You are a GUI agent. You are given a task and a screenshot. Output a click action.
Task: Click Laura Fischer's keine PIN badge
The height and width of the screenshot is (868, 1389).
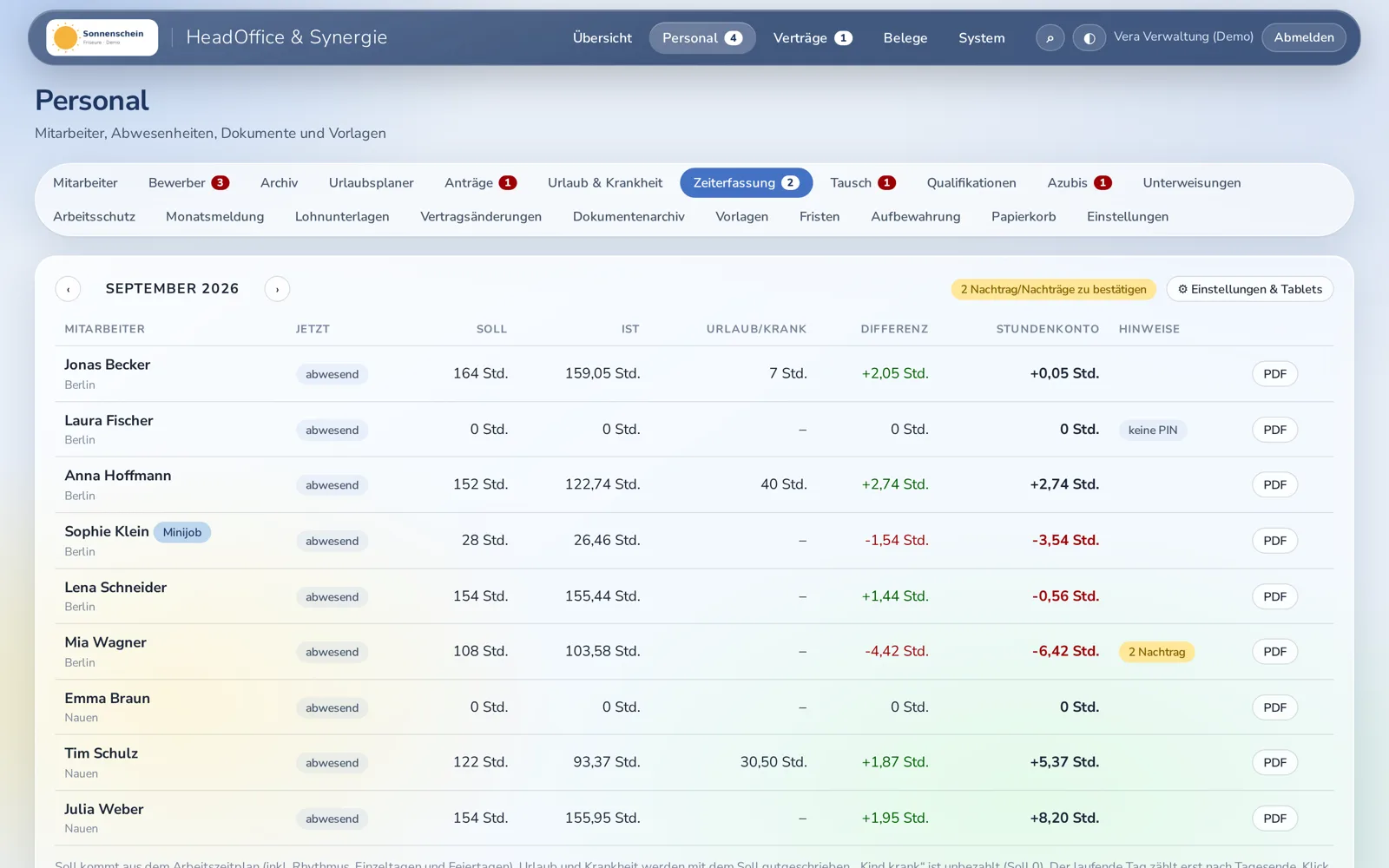pyautogui.click(x=1153, y=430)
